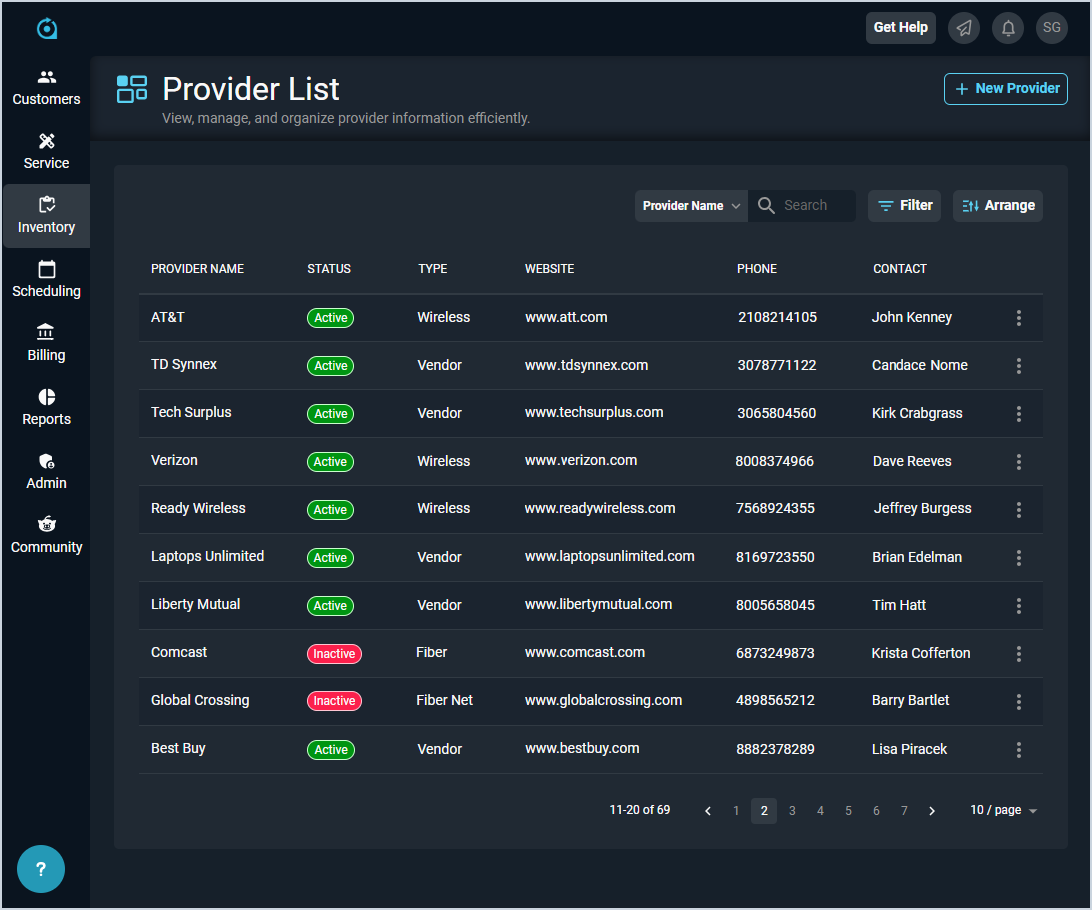Expand the Provider Name search dropdown
Image resolution: width=1092 pixels, height=910 pixels.
(691, 206)
